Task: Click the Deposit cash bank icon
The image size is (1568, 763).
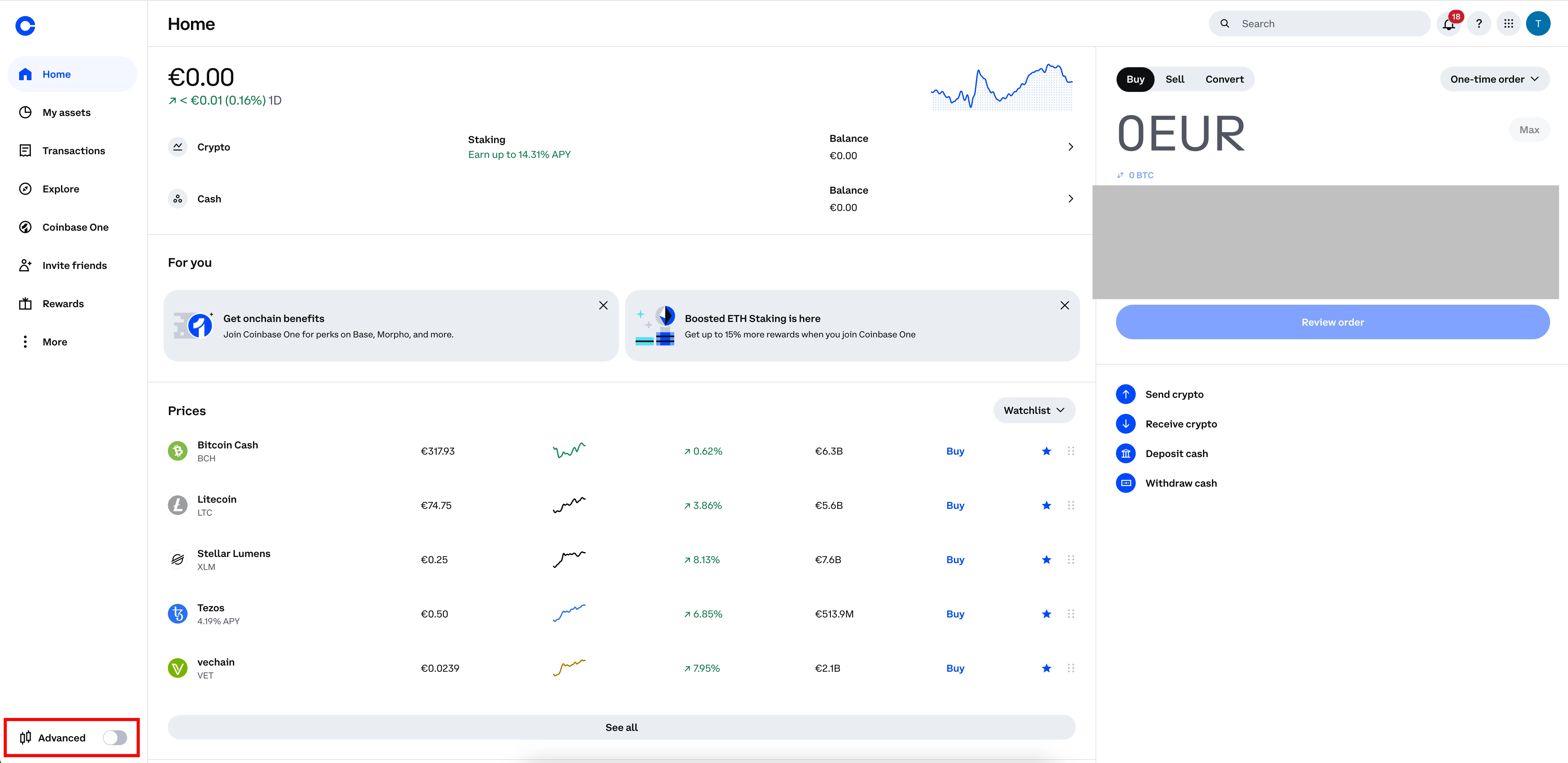Action: point(1126,453)
